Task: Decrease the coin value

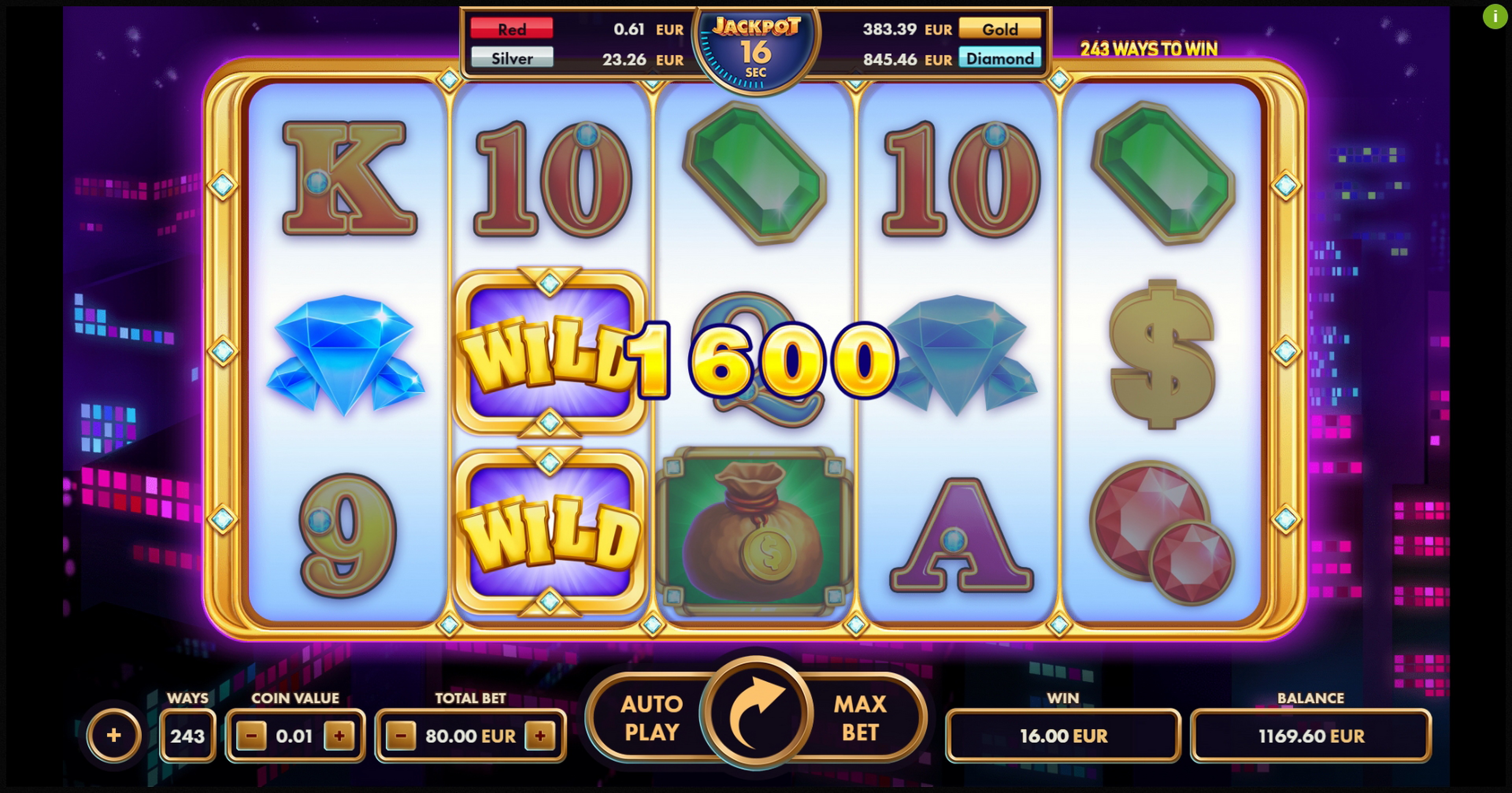Action: (251, 736)
